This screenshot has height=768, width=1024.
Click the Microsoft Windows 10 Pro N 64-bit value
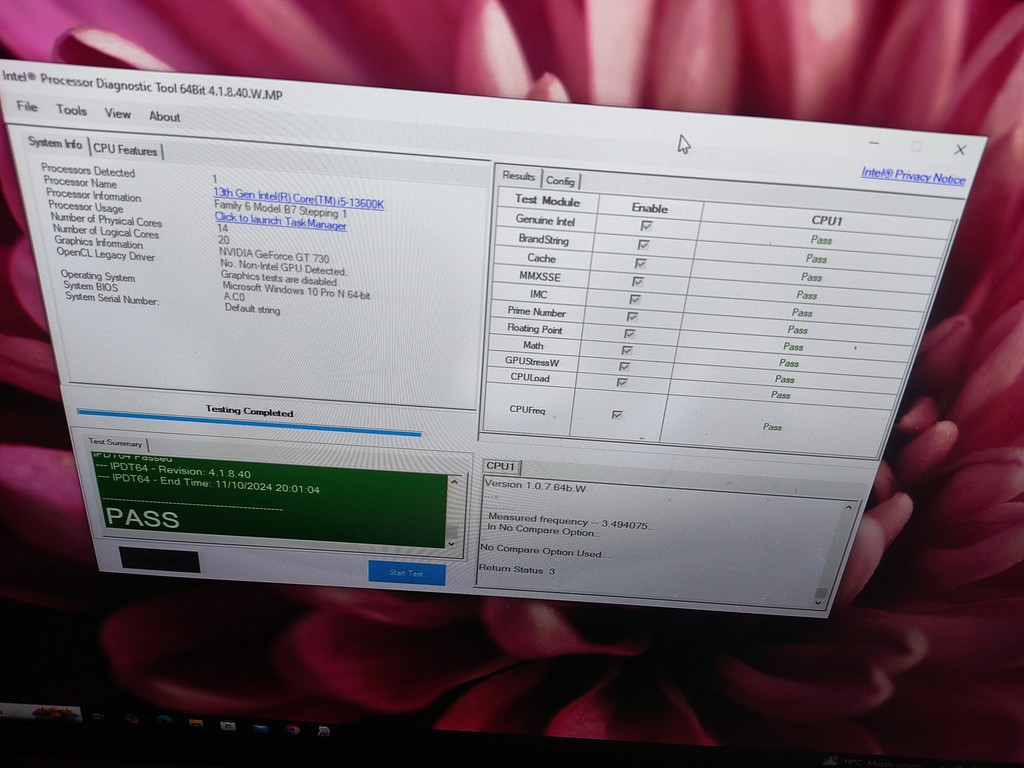click(296, 292)
